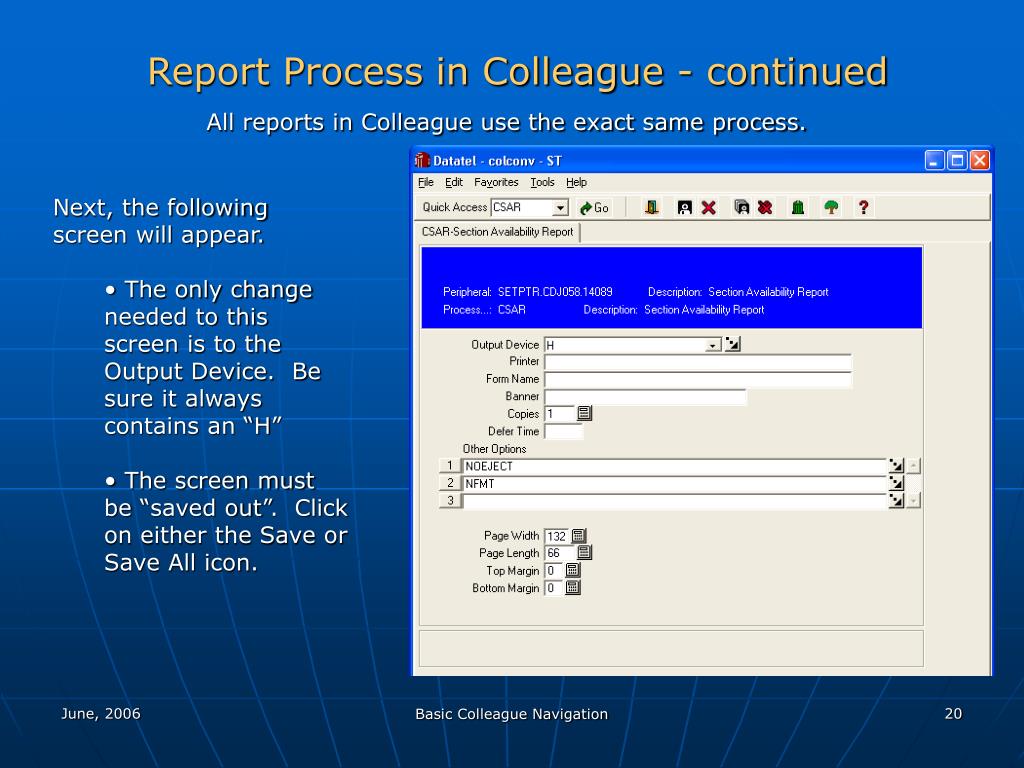Click into the Form Name field
The image size is (1024, 768).
tap(698, 380)
